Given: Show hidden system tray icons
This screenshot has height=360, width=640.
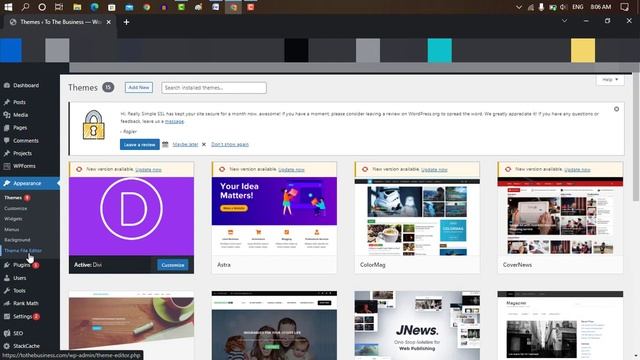Looking at the screenshot, I should (519, 7).
